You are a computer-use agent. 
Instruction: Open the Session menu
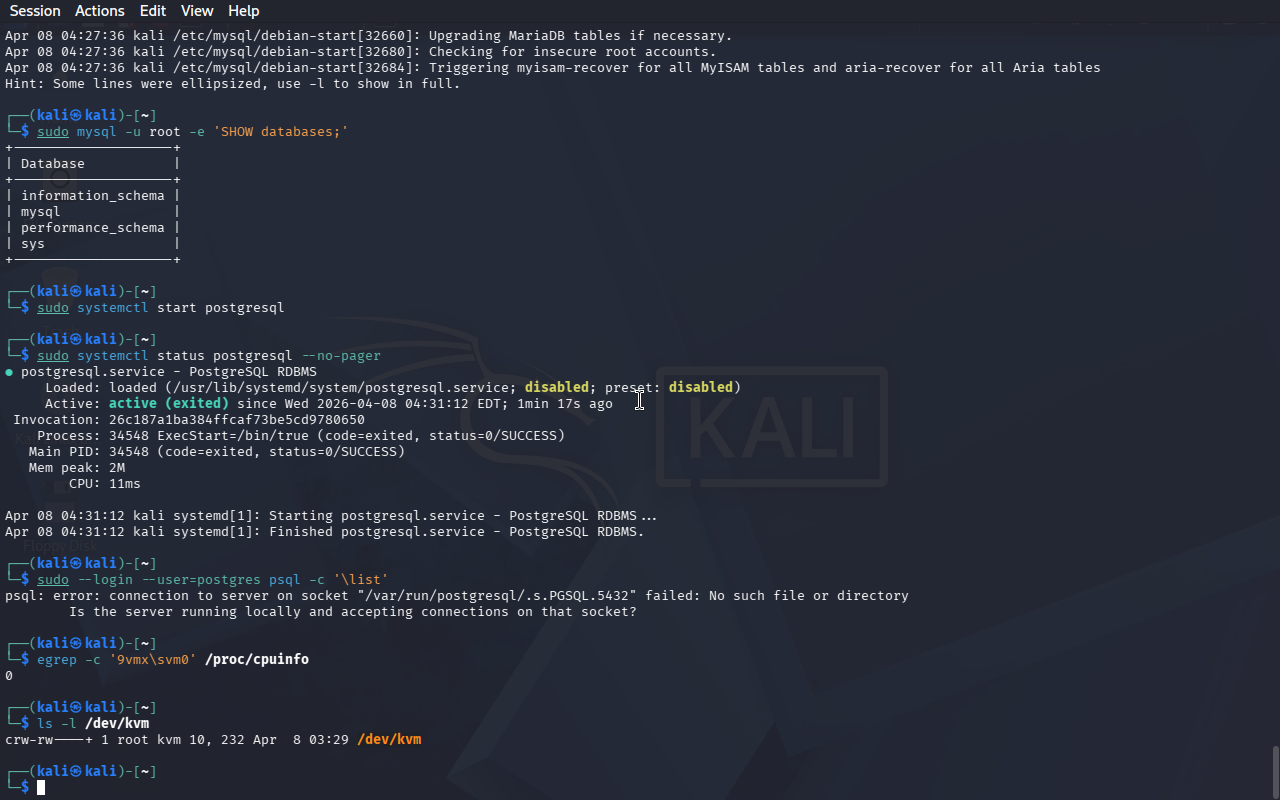(35, 11)
